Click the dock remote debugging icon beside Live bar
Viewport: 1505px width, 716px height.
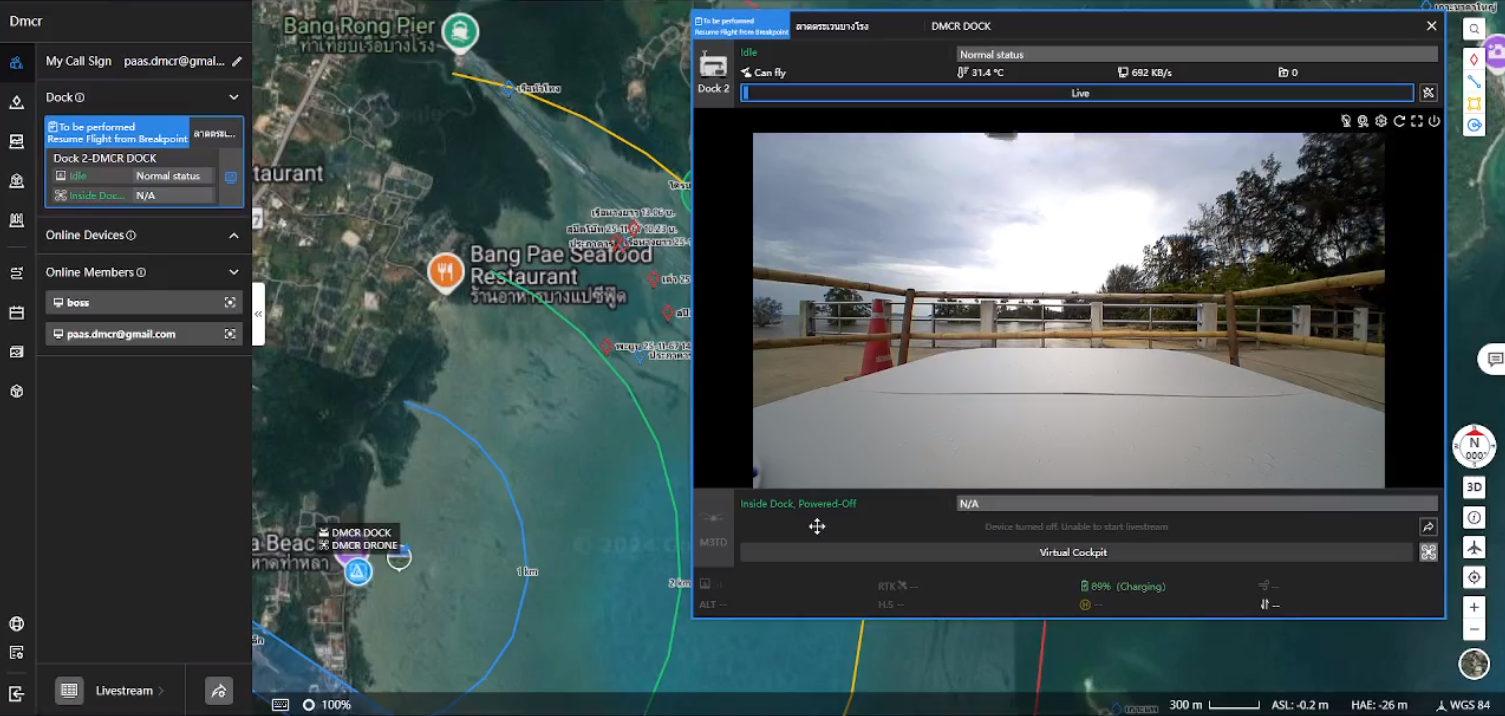[x=1429, y=93]
